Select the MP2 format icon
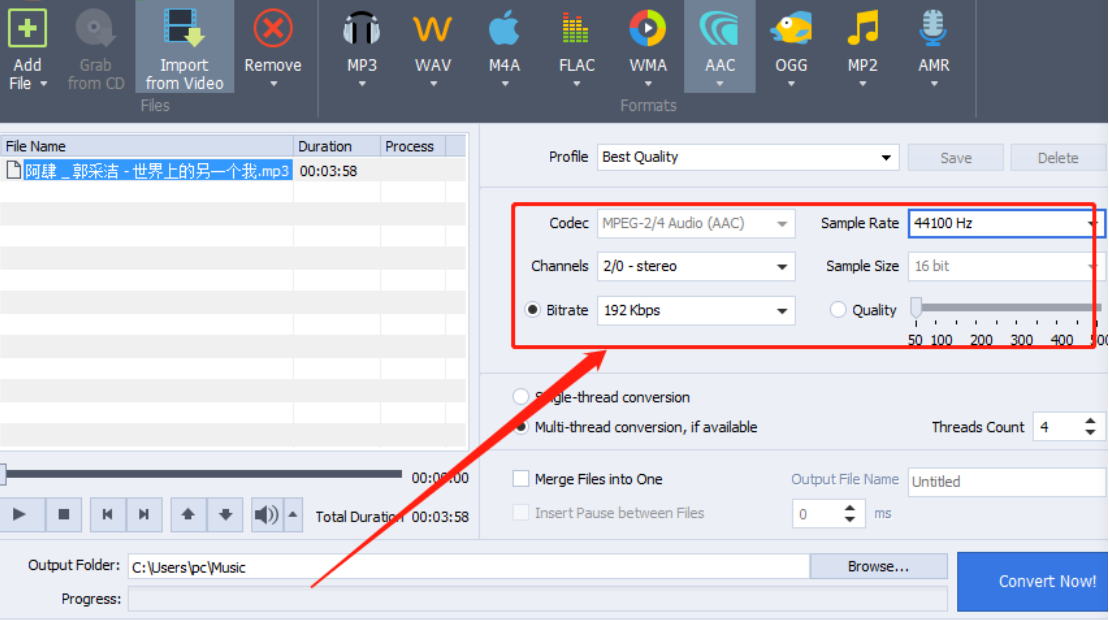This screenshot has width=1109, height=620. pyautogui.click(x=862, y=29)
